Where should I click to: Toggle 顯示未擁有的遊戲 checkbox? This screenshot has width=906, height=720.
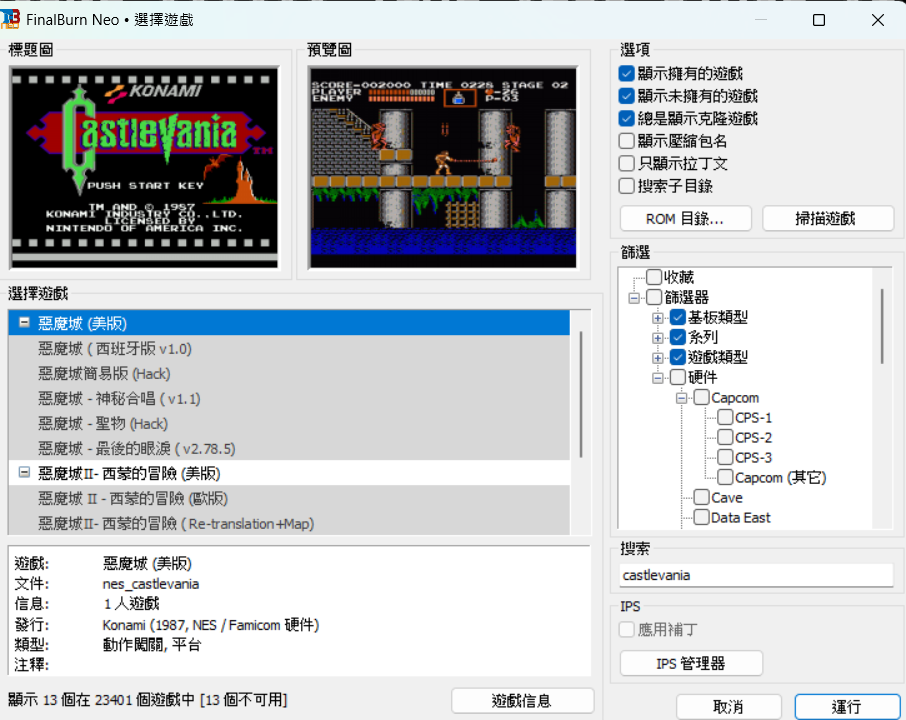click(x=626, y=96)
